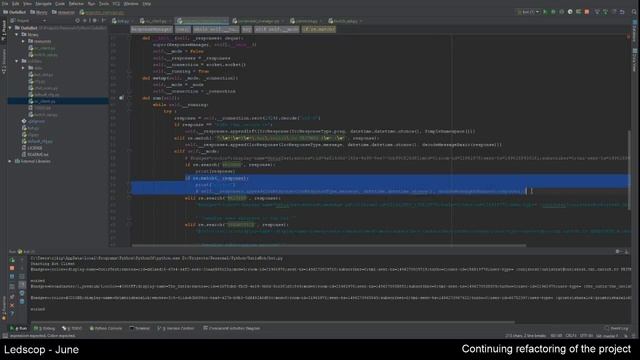Open Python Console tool window
640x360 pixels.
click(x=106, y=328)
